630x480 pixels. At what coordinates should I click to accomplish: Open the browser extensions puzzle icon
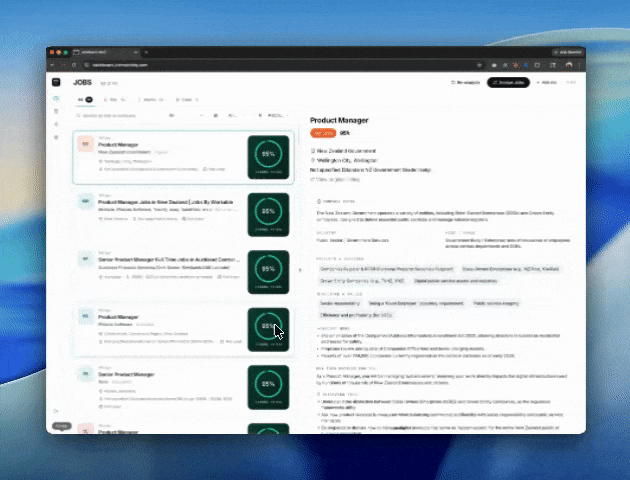tap(537, 65)
